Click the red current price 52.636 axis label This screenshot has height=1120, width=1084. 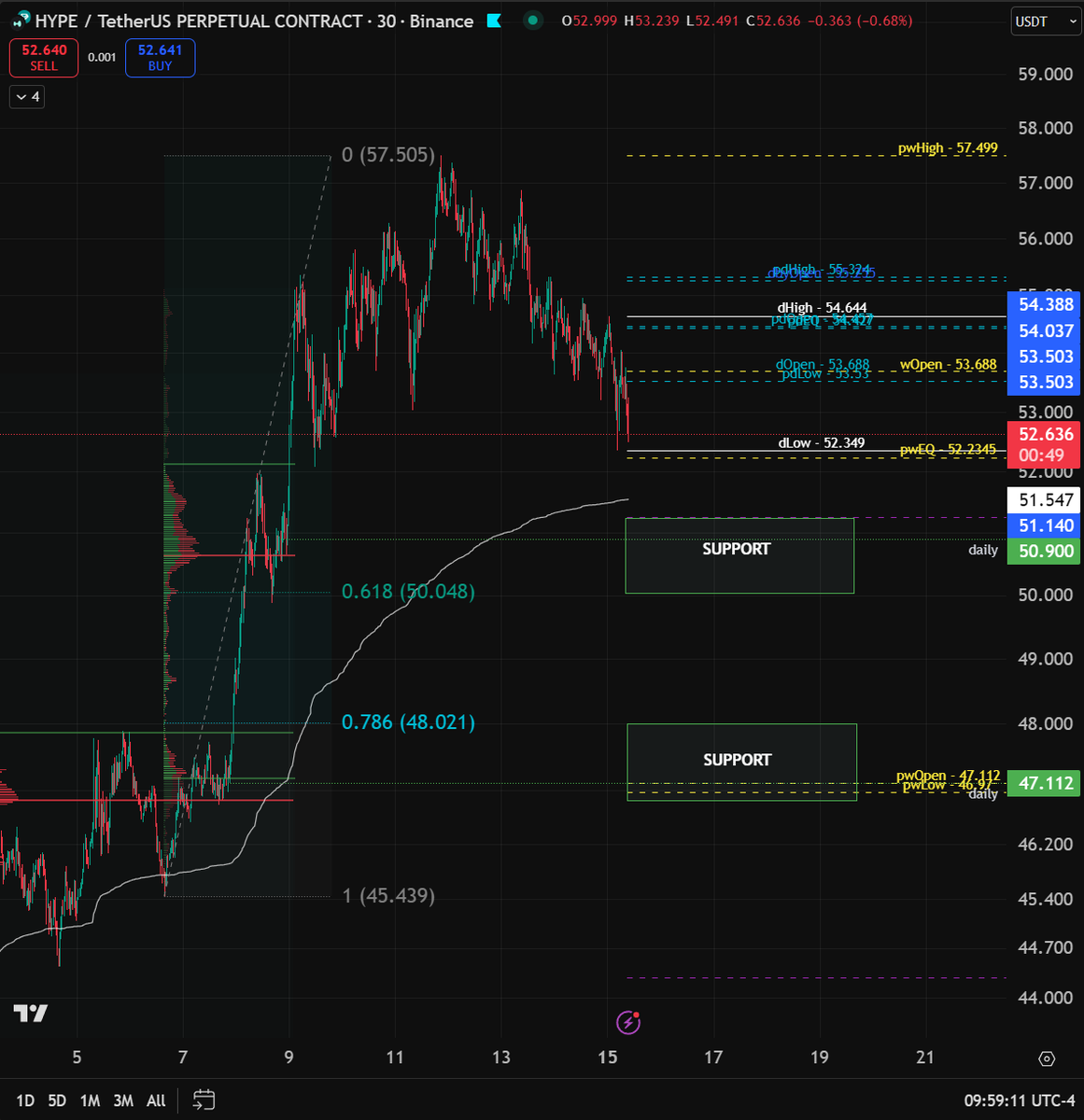click(x=1046, y=444)
